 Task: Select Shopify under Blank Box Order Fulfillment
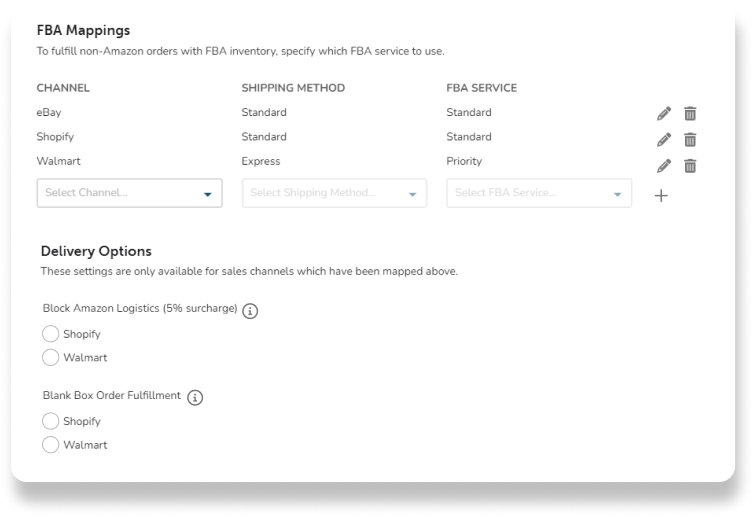coord(50,421)
